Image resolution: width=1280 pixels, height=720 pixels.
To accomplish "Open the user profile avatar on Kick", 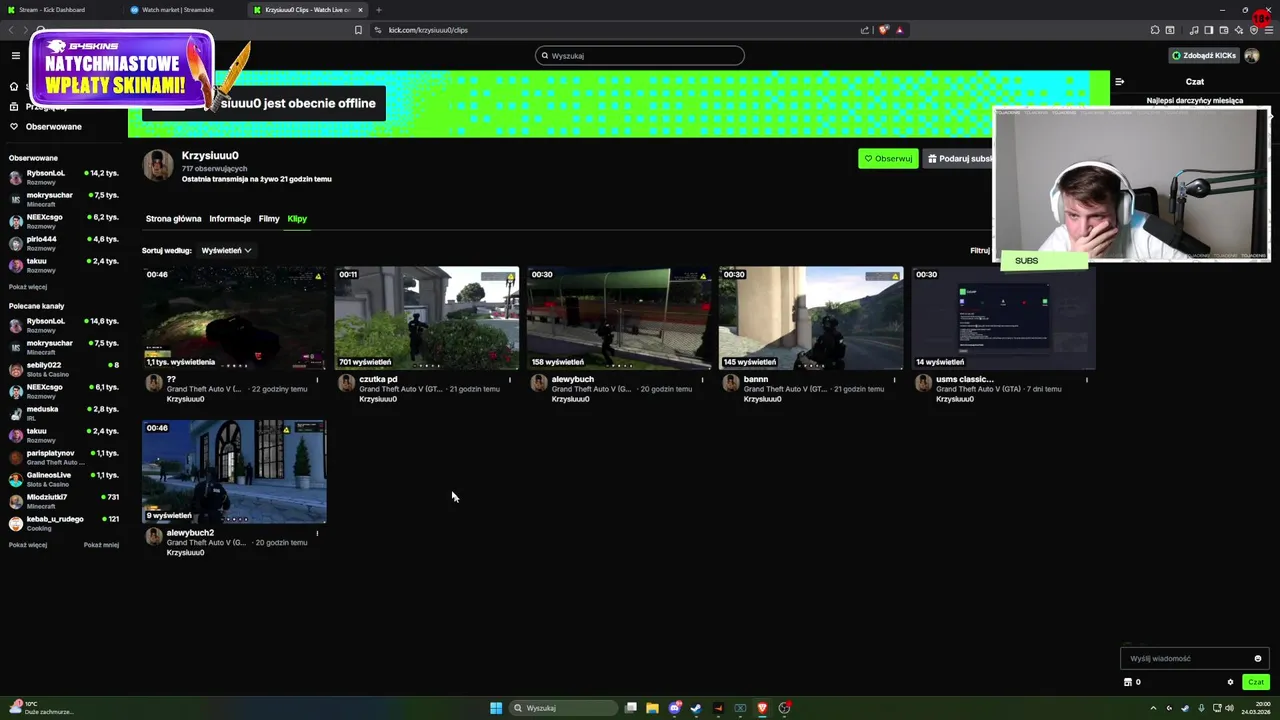I will [1252, 56].
